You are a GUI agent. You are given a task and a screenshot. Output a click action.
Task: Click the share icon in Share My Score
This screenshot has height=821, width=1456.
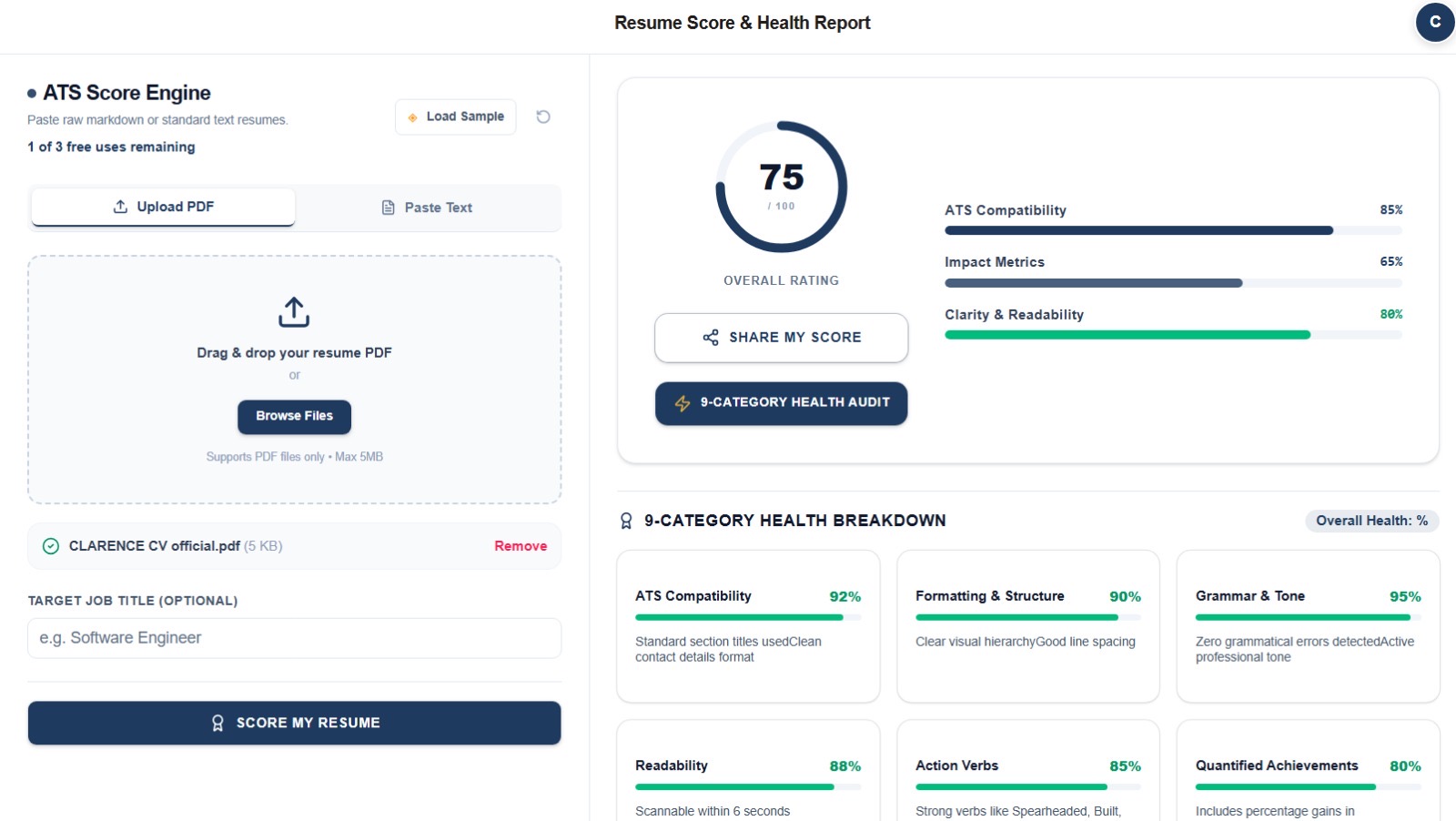[711, 338]
